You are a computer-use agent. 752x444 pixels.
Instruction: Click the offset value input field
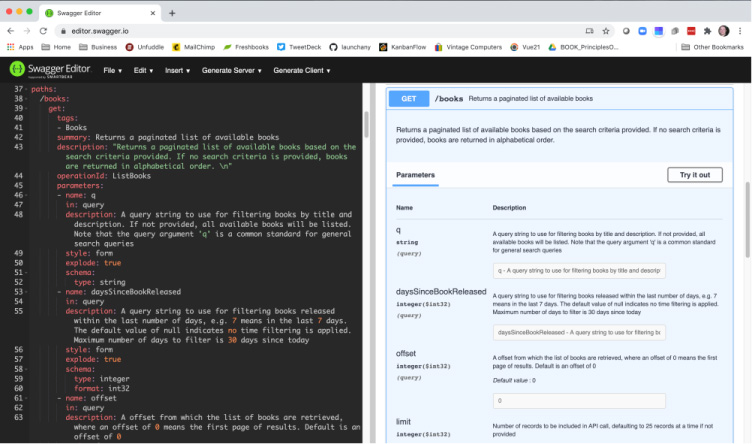pyautogui.click(x=580, y=401)
